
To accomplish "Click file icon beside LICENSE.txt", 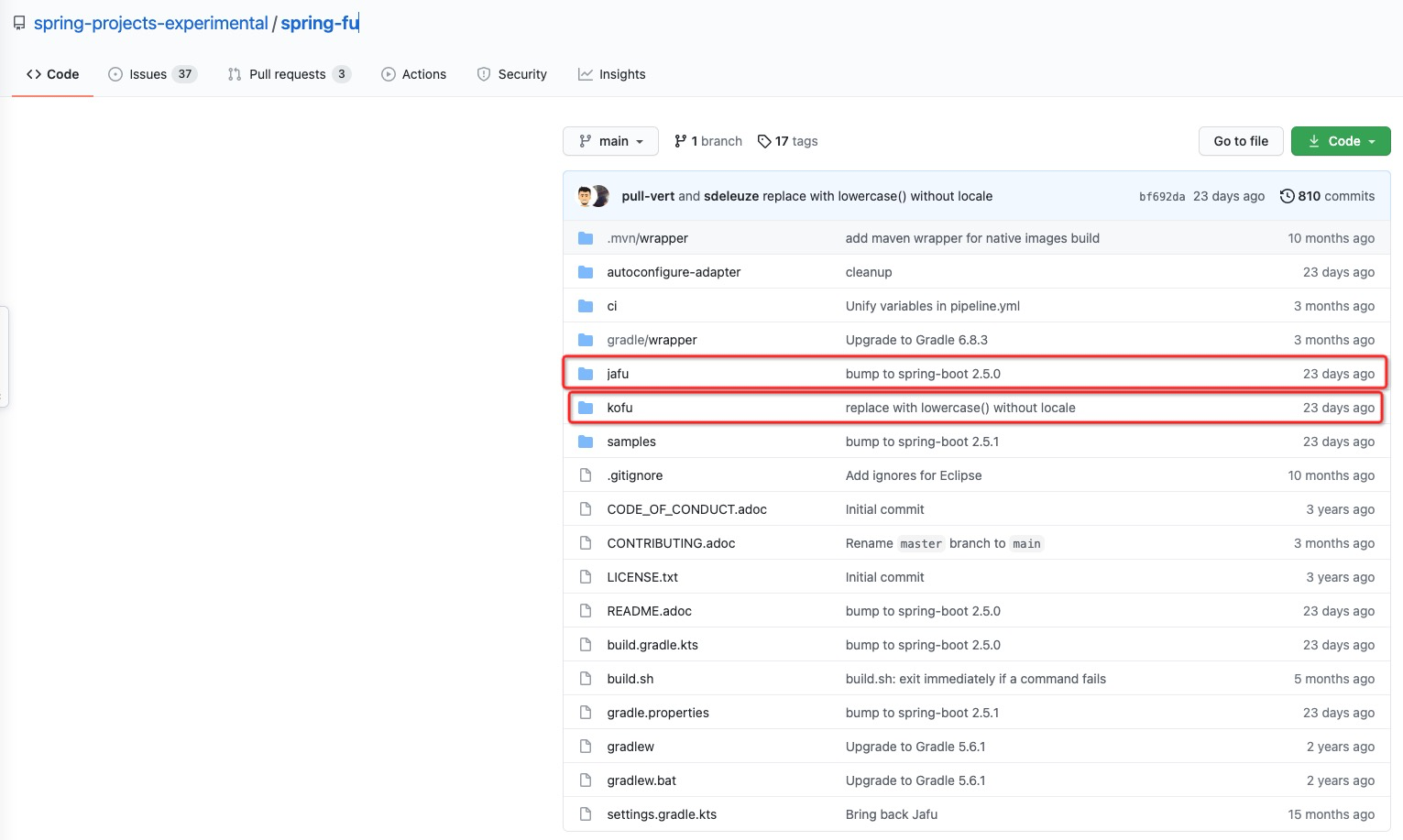I will pos(586,577).
